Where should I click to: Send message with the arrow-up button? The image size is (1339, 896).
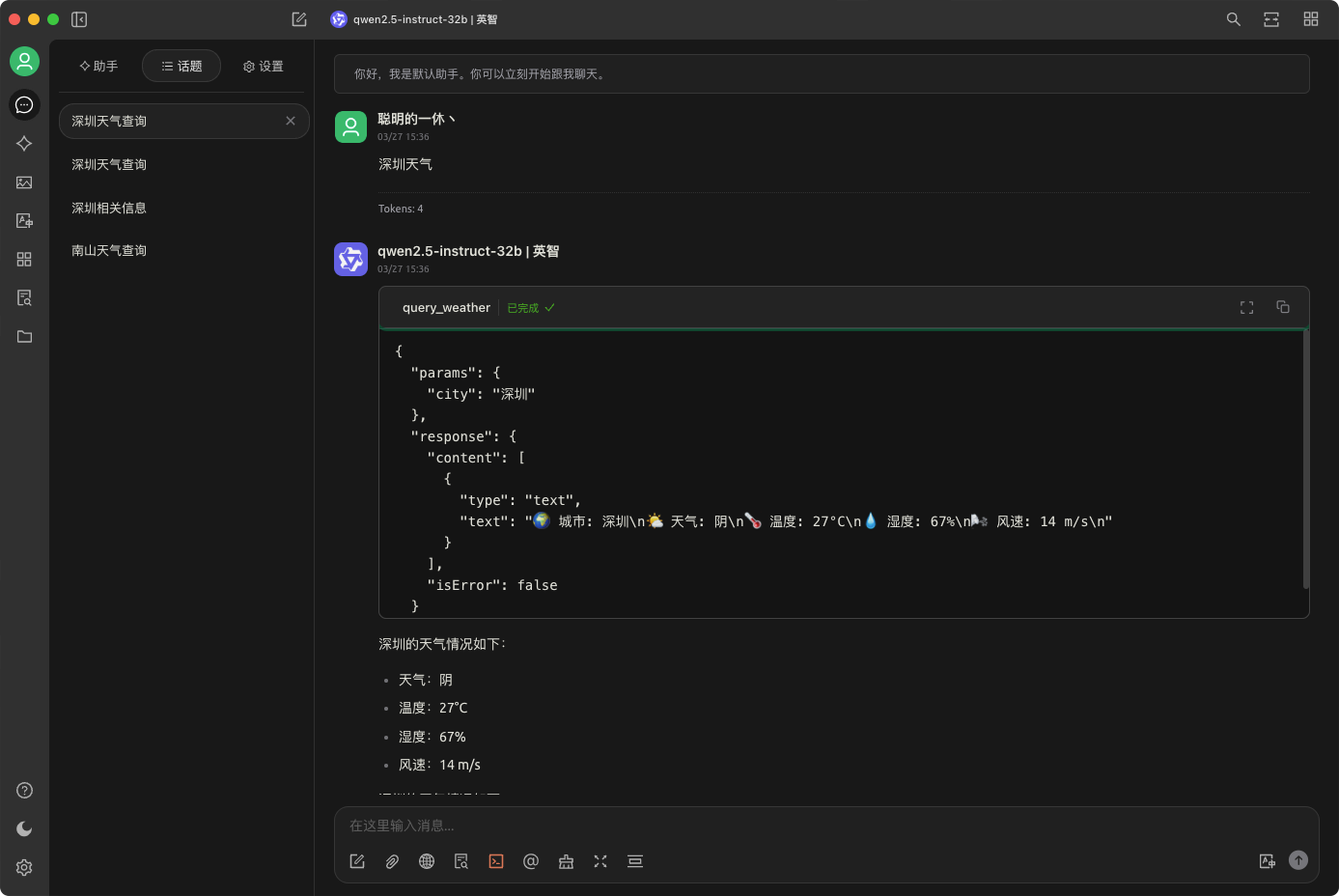[1298, 860]
